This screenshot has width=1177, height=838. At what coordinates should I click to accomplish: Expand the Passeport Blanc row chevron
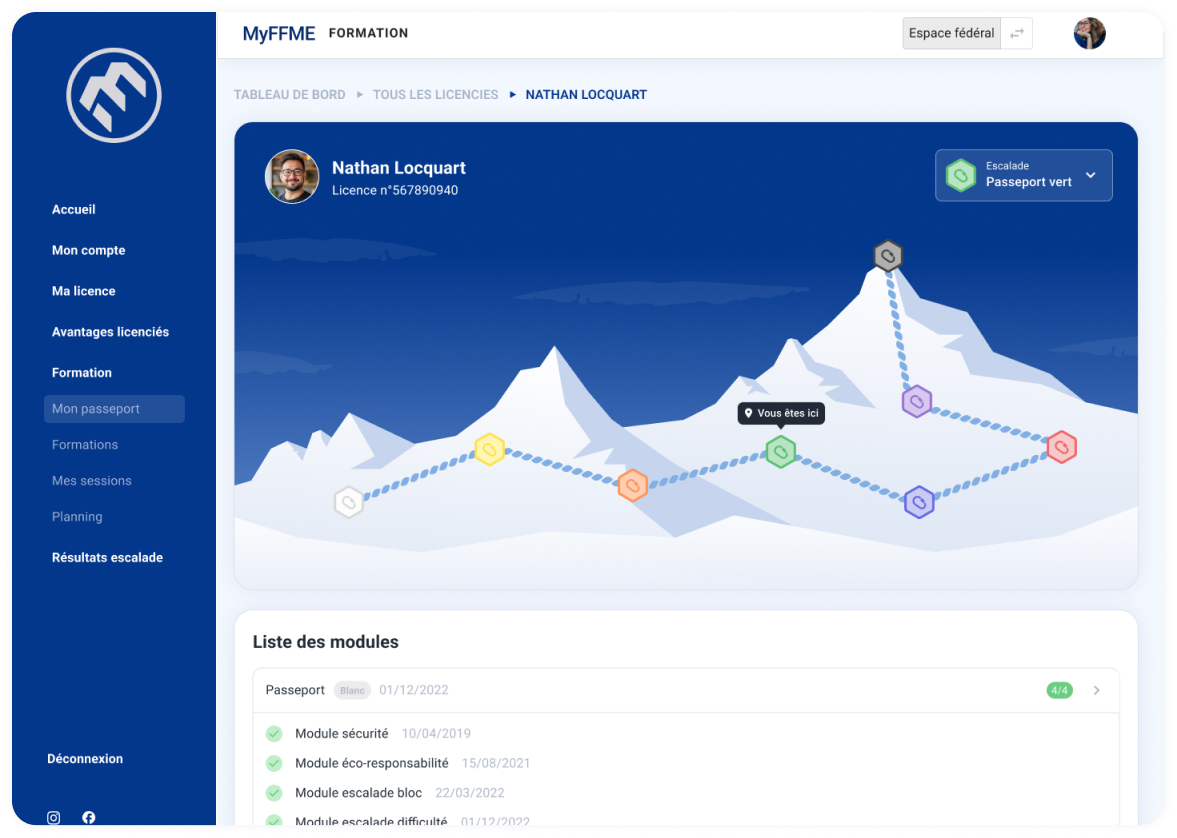tap(1097, 690)
